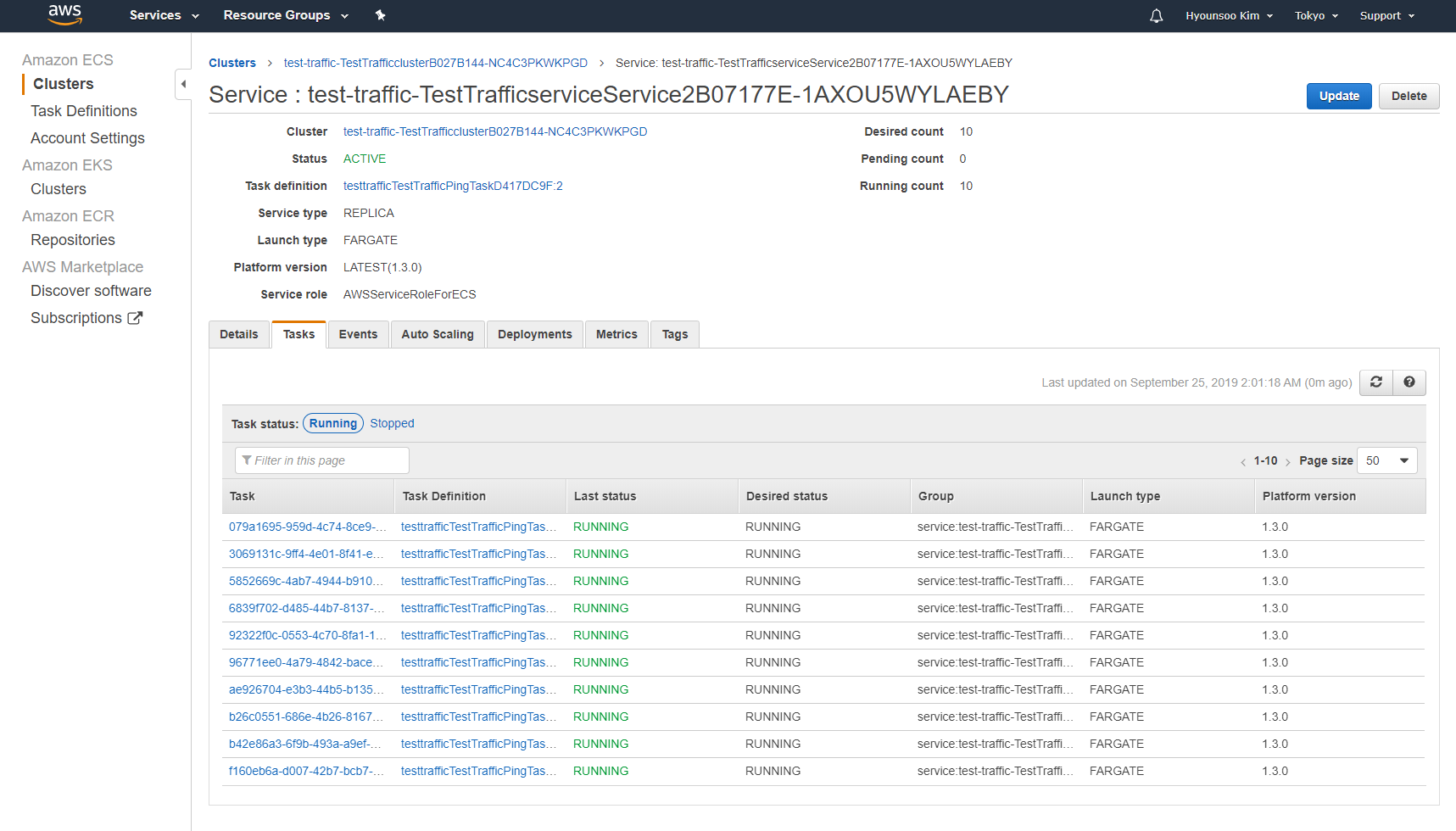Go to next page of tasks
1456x831 pixels.
(1287, 462)
